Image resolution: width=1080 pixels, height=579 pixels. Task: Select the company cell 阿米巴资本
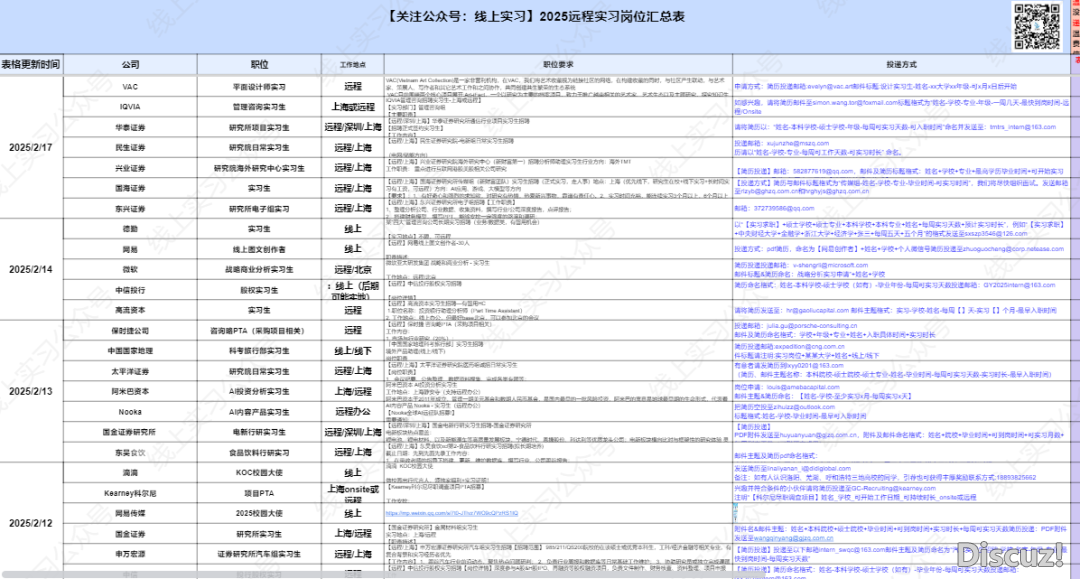(130, 391)
